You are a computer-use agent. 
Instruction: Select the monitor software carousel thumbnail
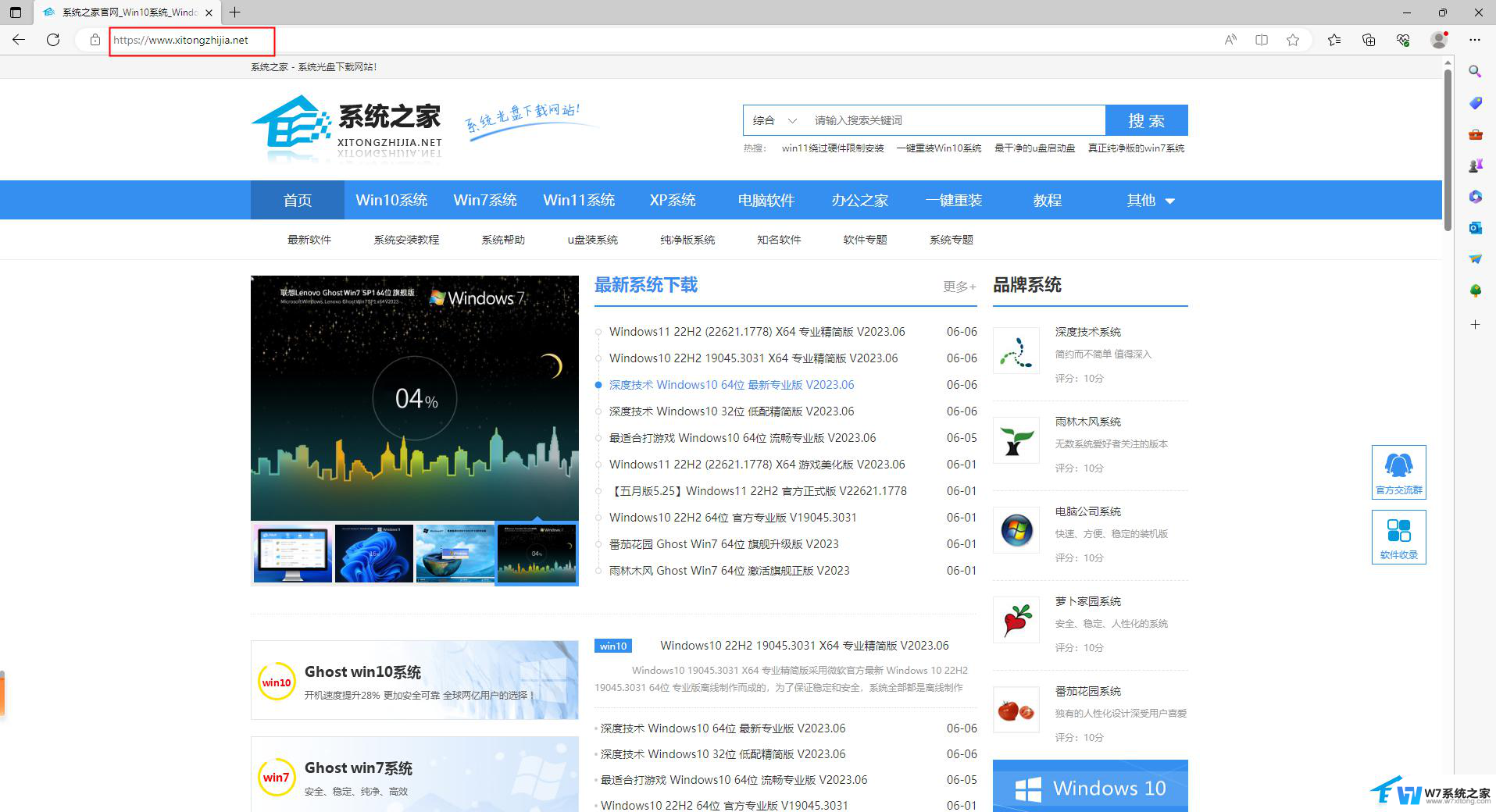293,553
